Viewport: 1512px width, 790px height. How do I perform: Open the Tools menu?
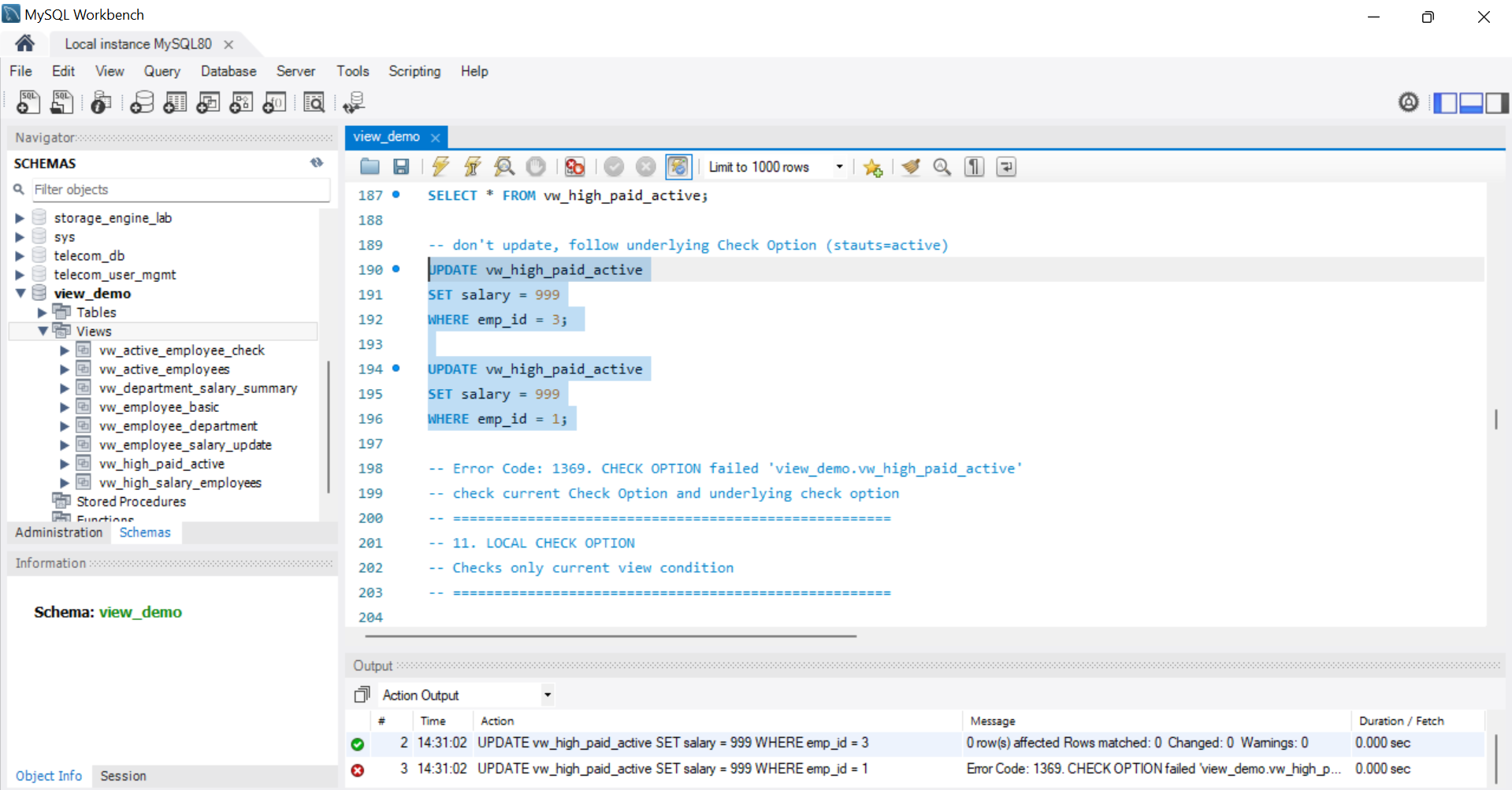[x=353, y=71]
